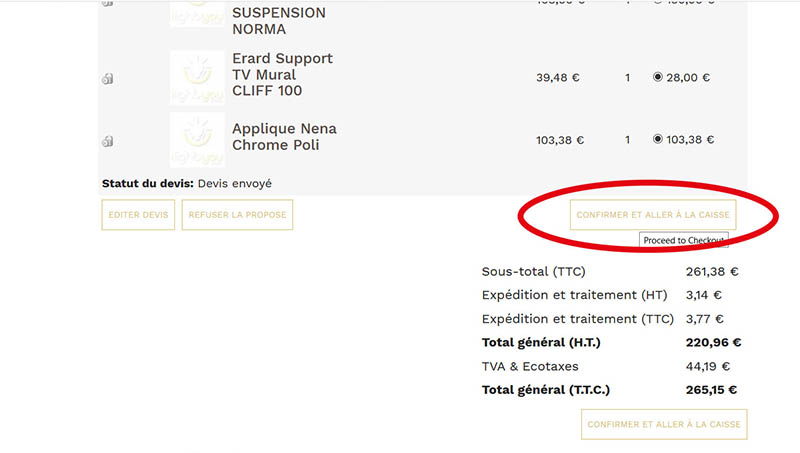This screenshot has width=800, height=453.
Task: Click quantity value in Erard Support row
Action: (x=628, y=77)
